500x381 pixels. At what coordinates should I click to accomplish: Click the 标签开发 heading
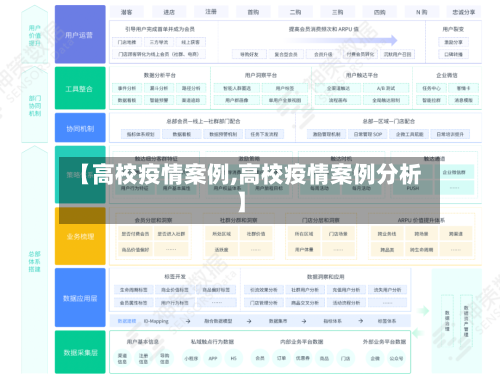(x=175, y=276)
